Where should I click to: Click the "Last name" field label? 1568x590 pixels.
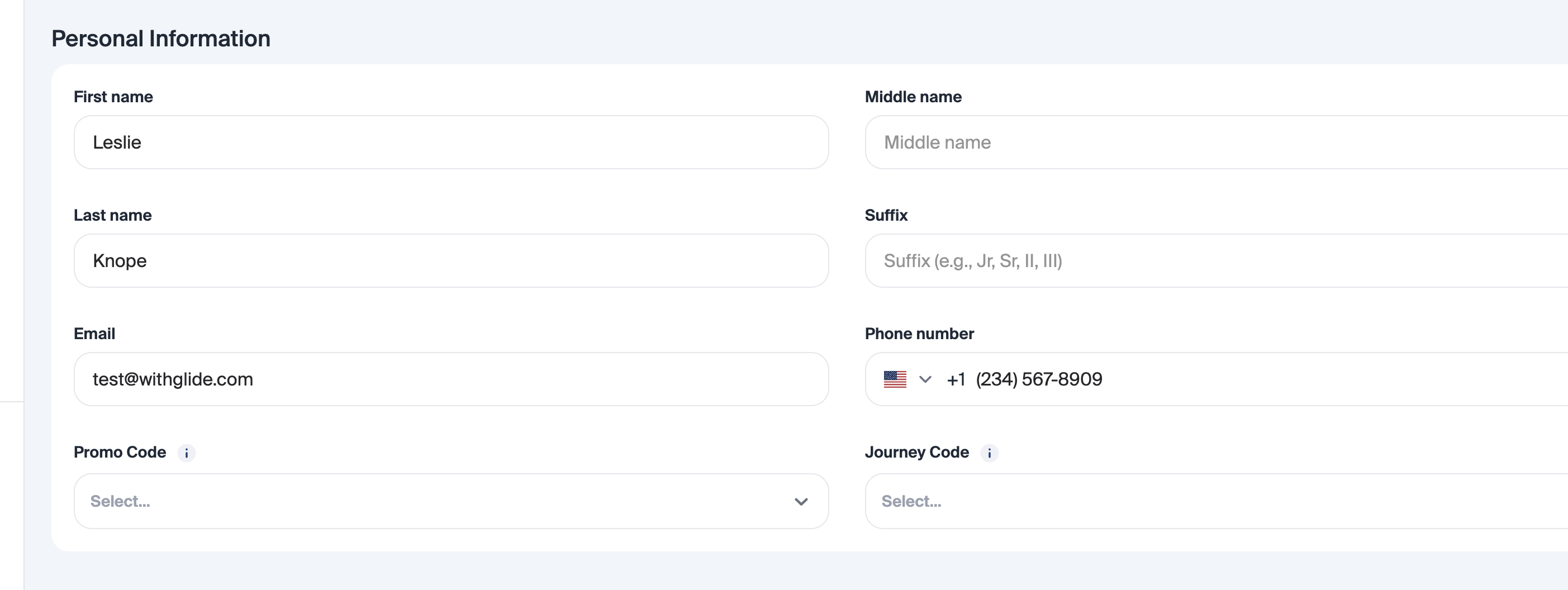tap(113, 216)
